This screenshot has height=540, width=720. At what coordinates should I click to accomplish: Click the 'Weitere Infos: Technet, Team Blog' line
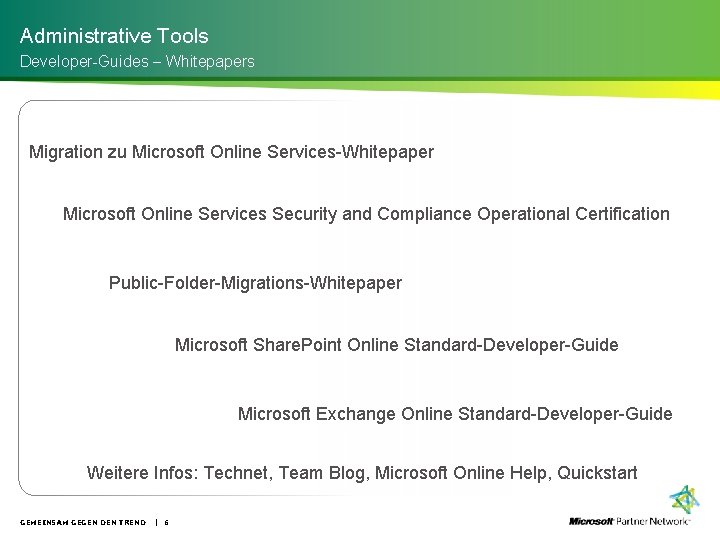(362, 472)
